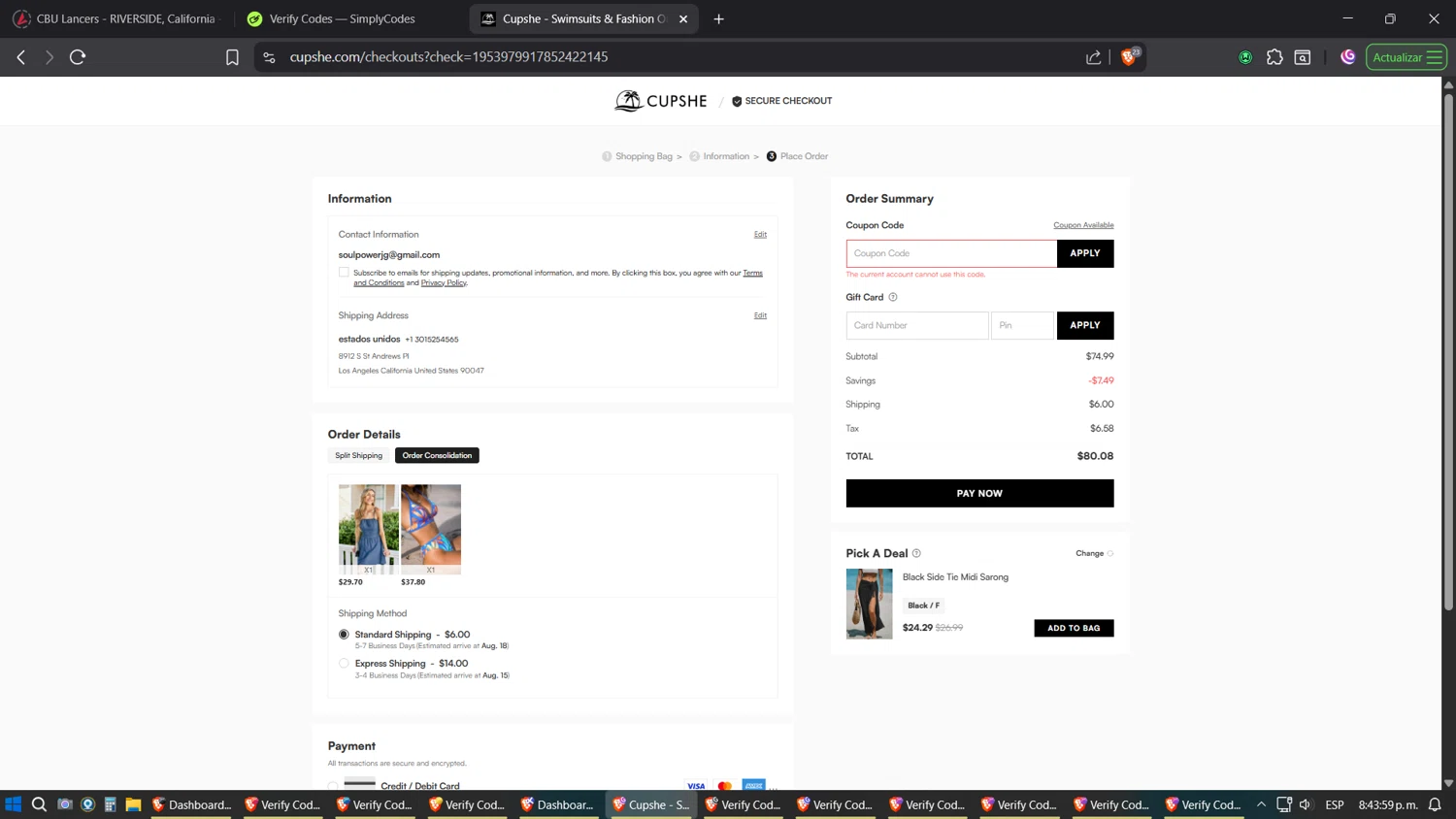Choose Standard Shipping $6.00
The image size is (1456, 819).
(344, 635)
